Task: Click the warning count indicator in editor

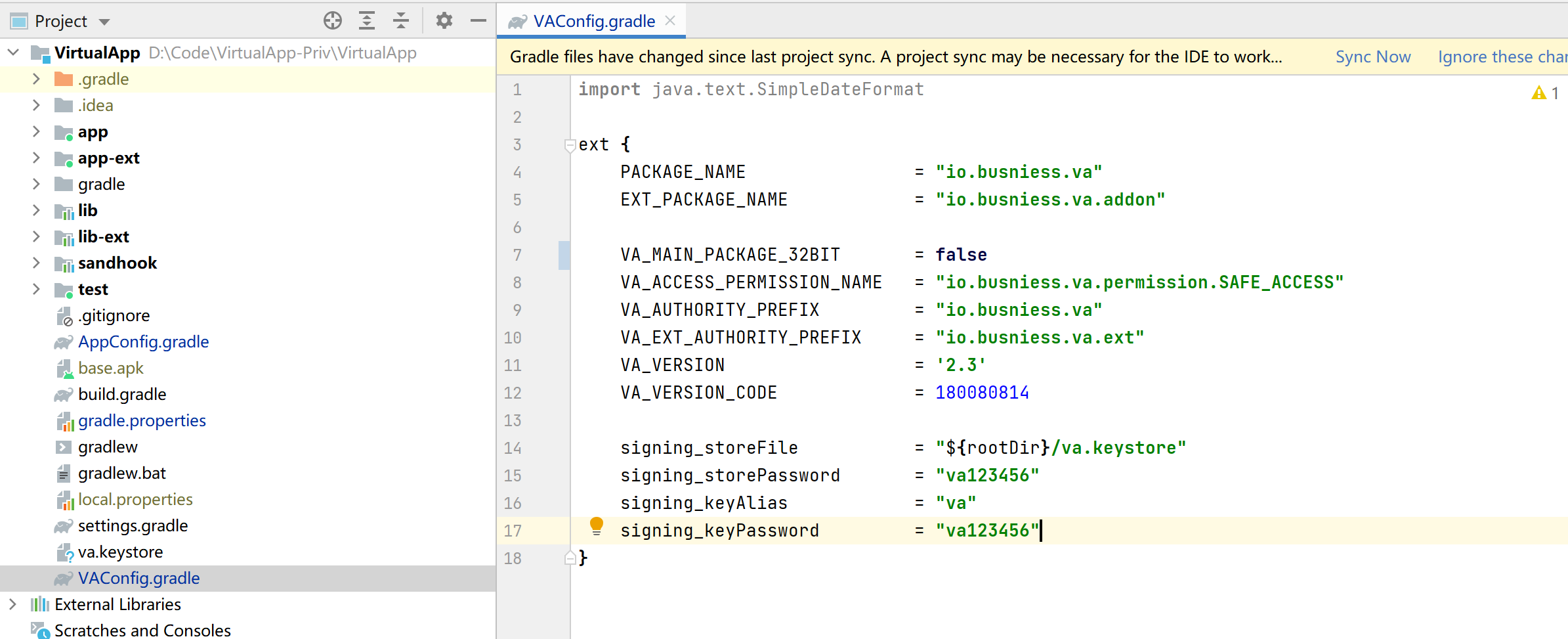Action: coord(1544,93)
